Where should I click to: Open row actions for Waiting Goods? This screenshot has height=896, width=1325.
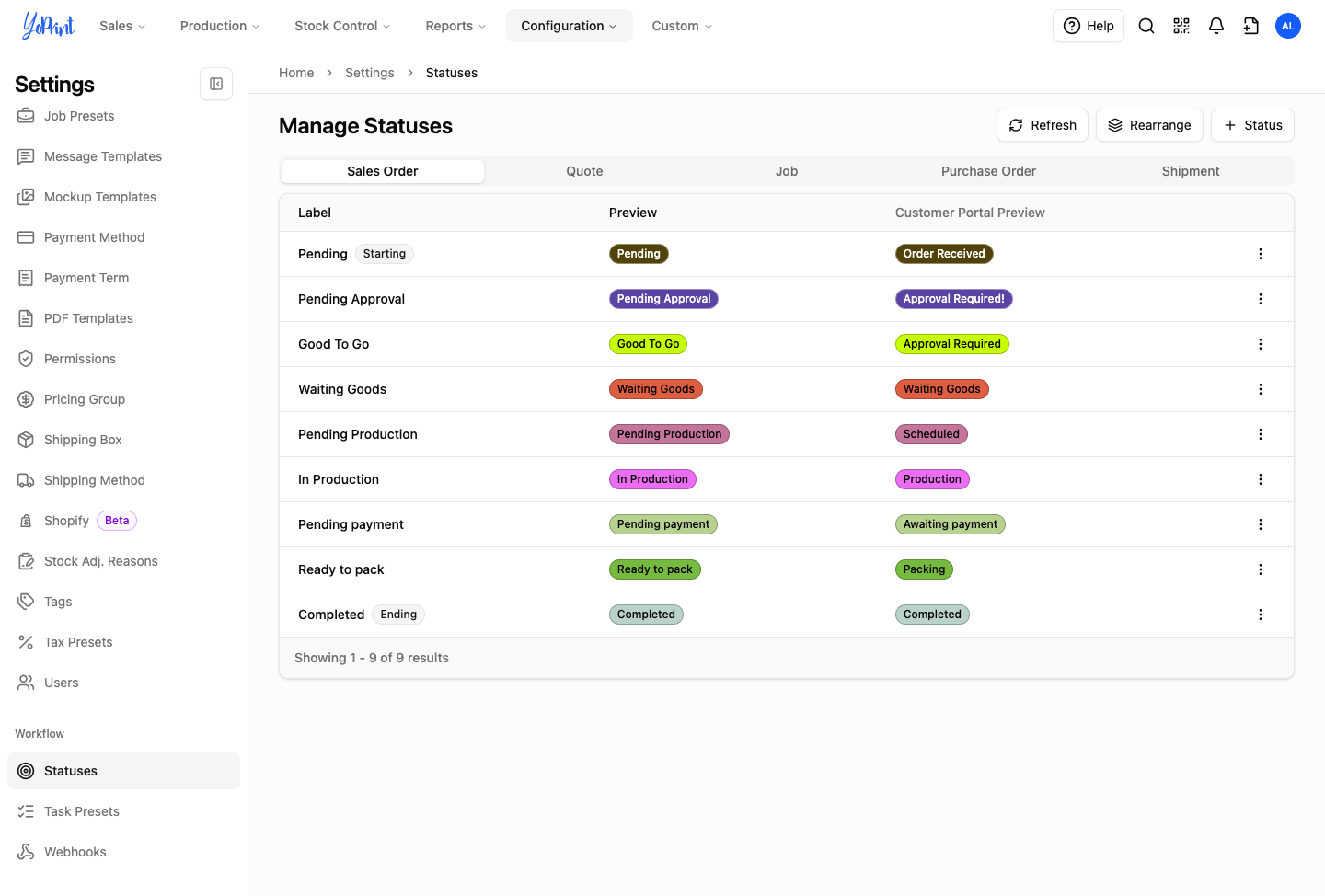(1261, 389)
